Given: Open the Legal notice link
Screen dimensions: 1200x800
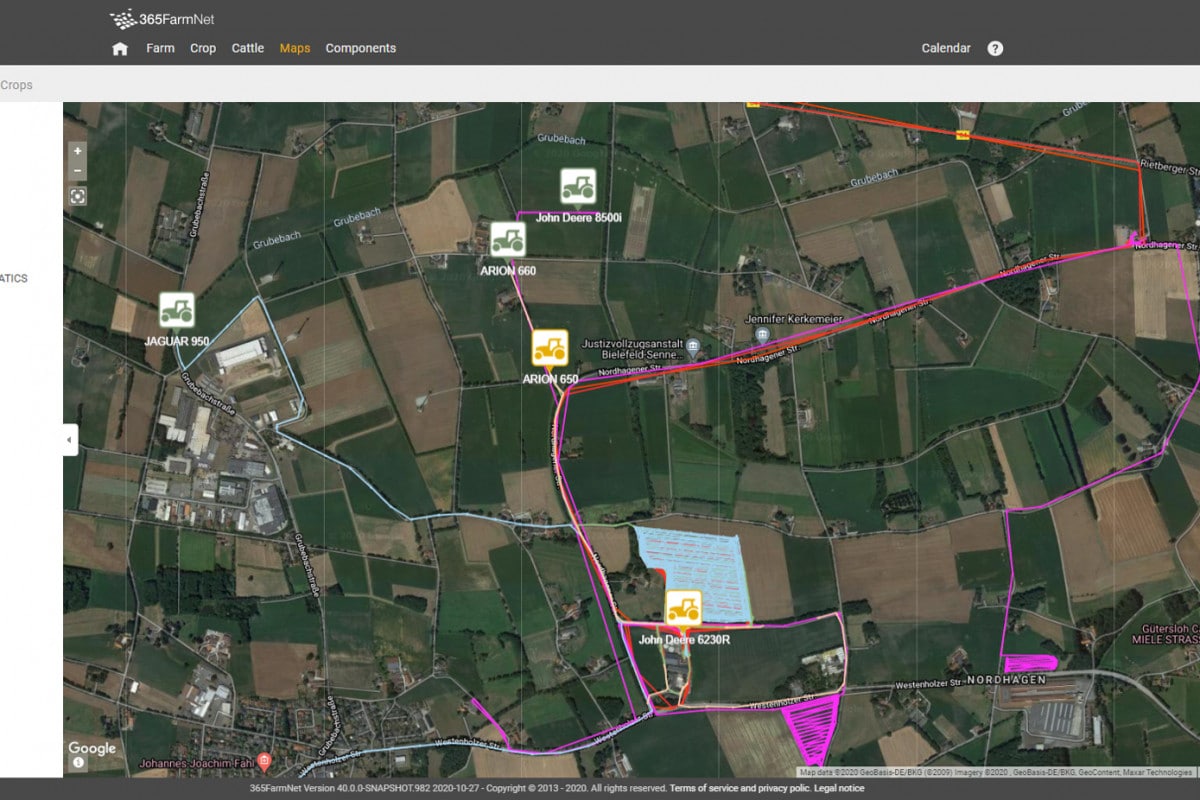Looking at the screenshot, I should click(x=839, y=789).
